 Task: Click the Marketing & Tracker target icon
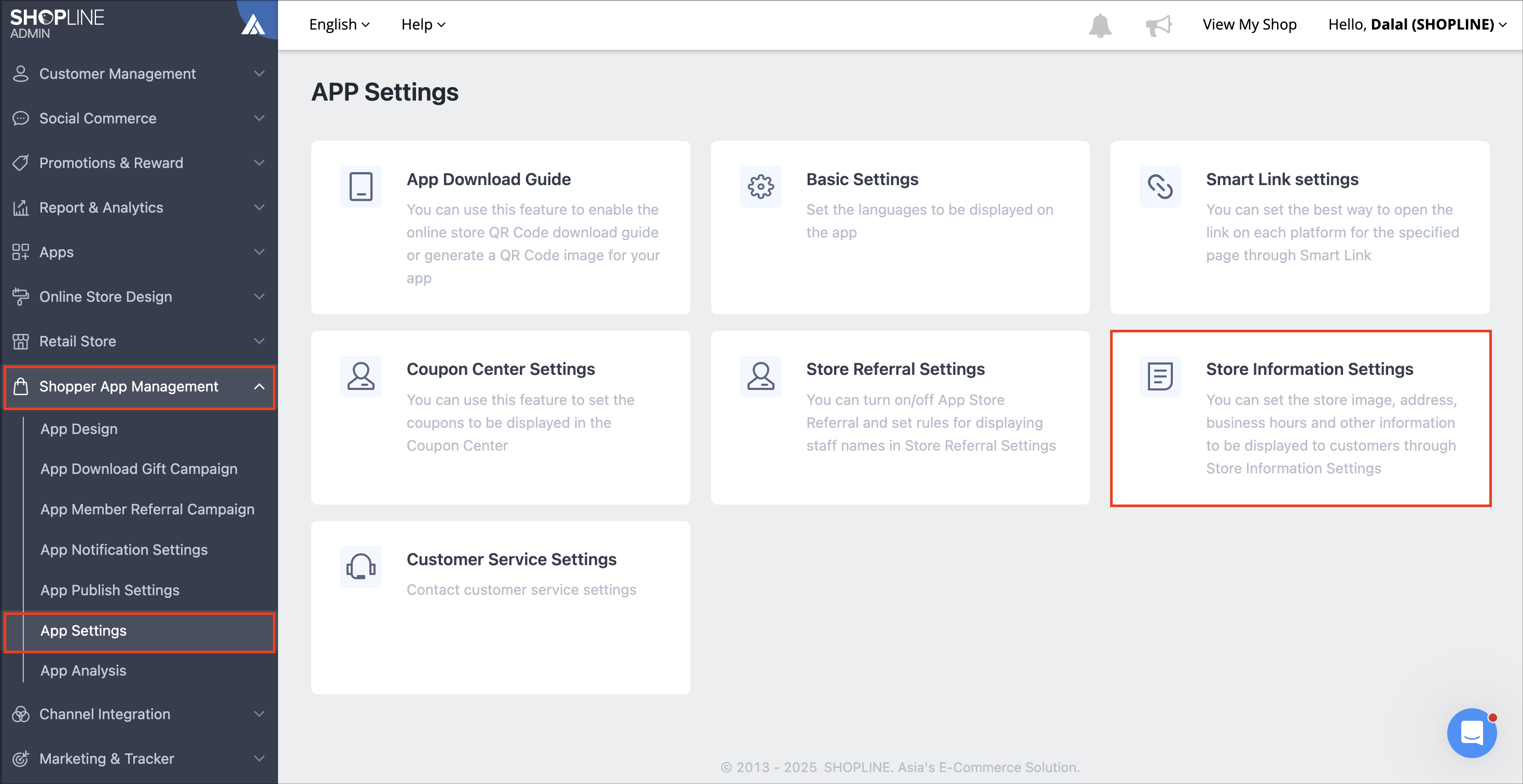tap(21, 759)
